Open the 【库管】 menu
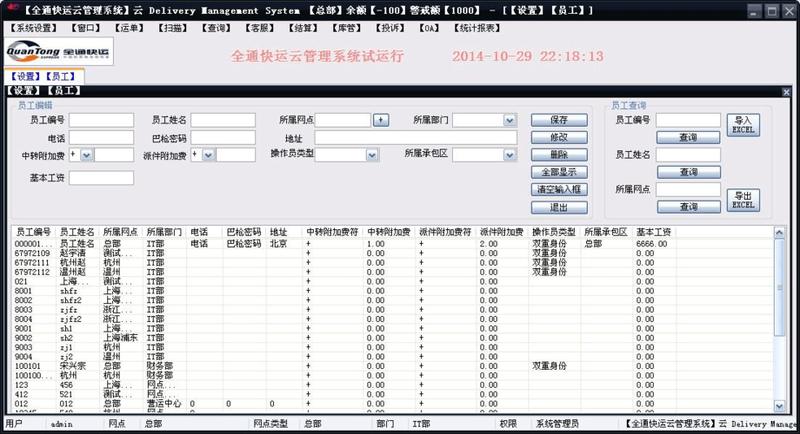 pyautogui.click(x=346, y=28)
